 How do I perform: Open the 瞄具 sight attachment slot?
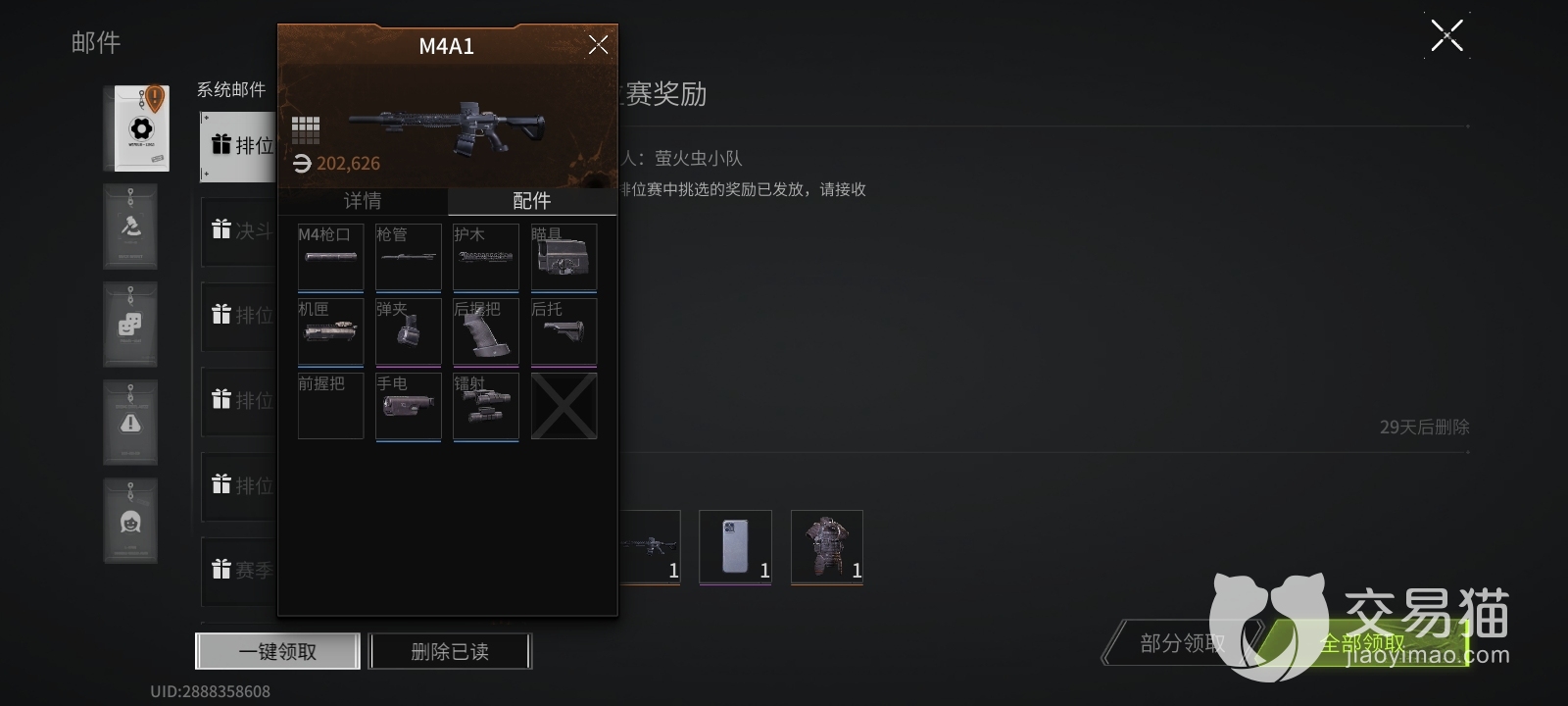563,258
